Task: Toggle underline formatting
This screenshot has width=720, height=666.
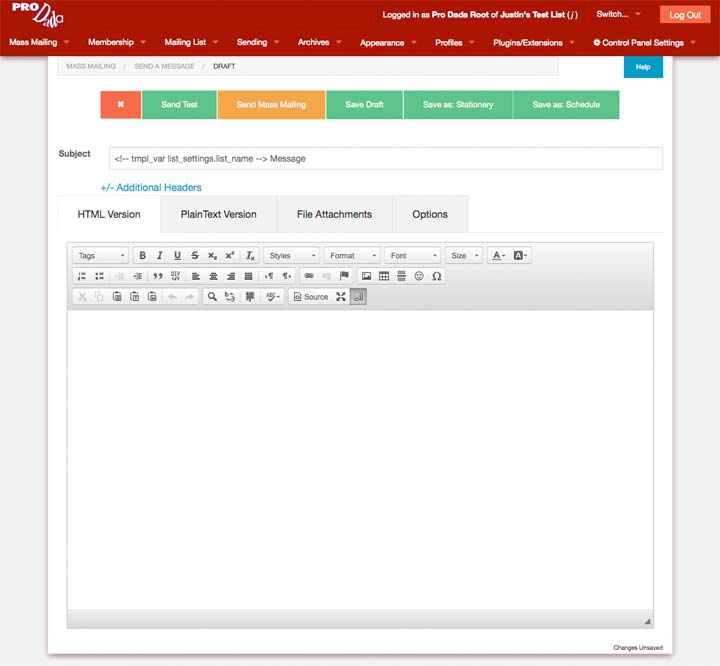Action: tap(177, 256)
